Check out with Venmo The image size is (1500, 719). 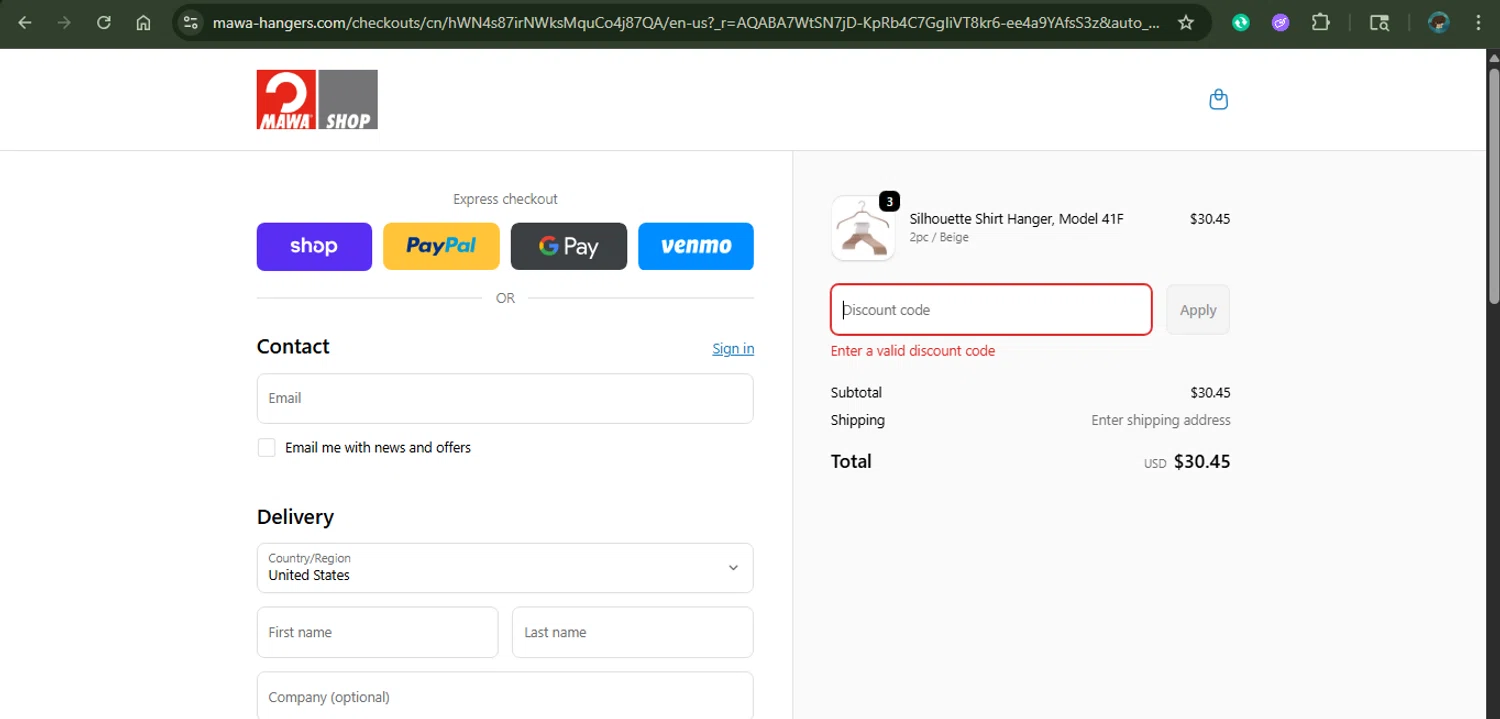[x=696, y=246]
